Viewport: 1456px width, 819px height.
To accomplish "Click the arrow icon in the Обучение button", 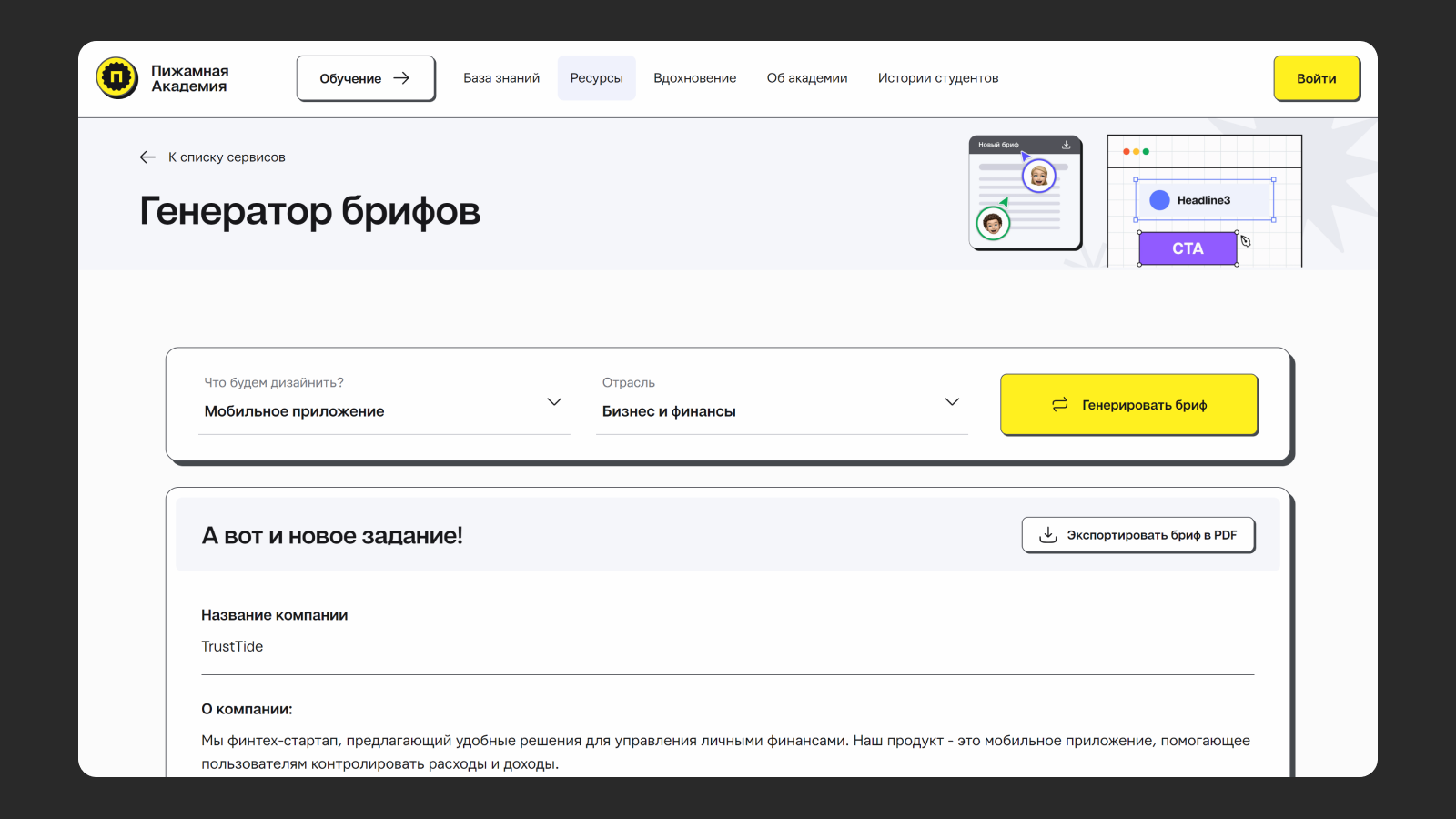I will click(401, 78).
